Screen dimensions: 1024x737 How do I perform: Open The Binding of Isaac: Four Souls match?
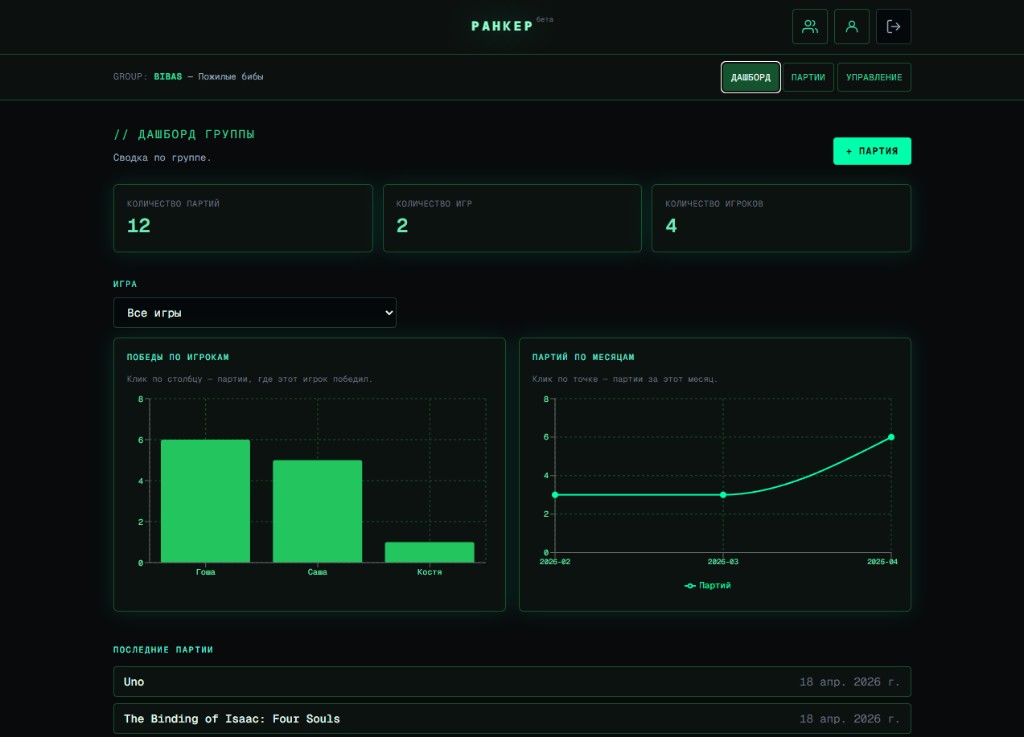pyautogui.click(x=511, y=718)
